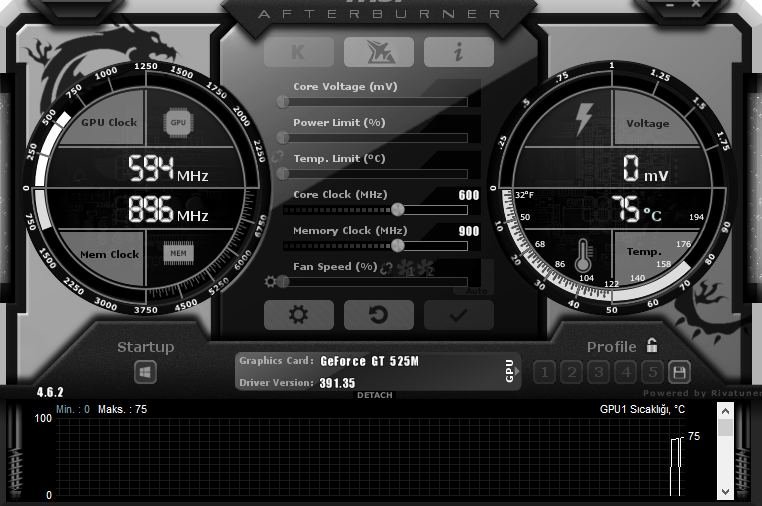
Task: Select profile slot 2
Action: pyautogui.click(x=572, y=373)
